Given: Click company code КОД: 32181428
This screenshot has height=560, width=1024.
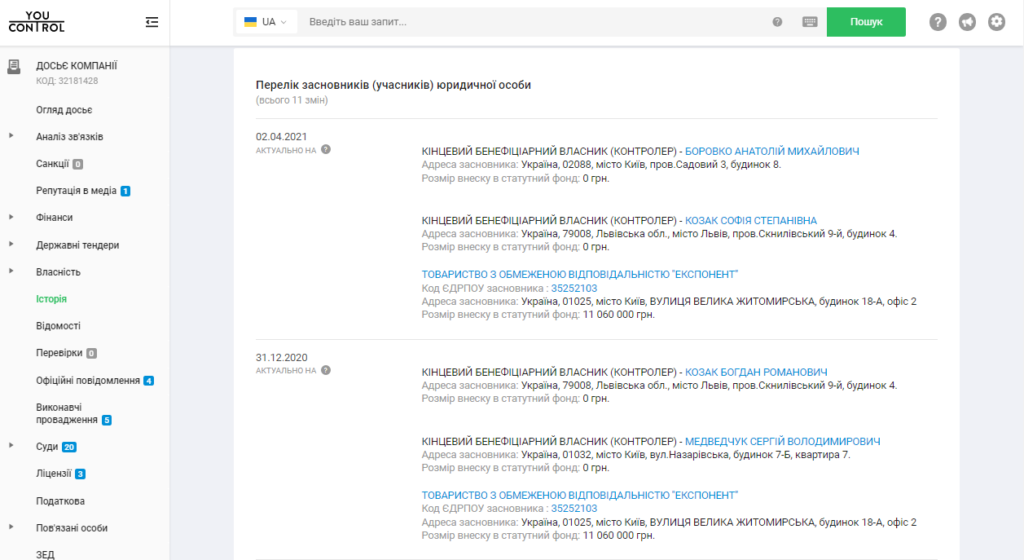Looking at the screenshot, I should pos(67,81).
